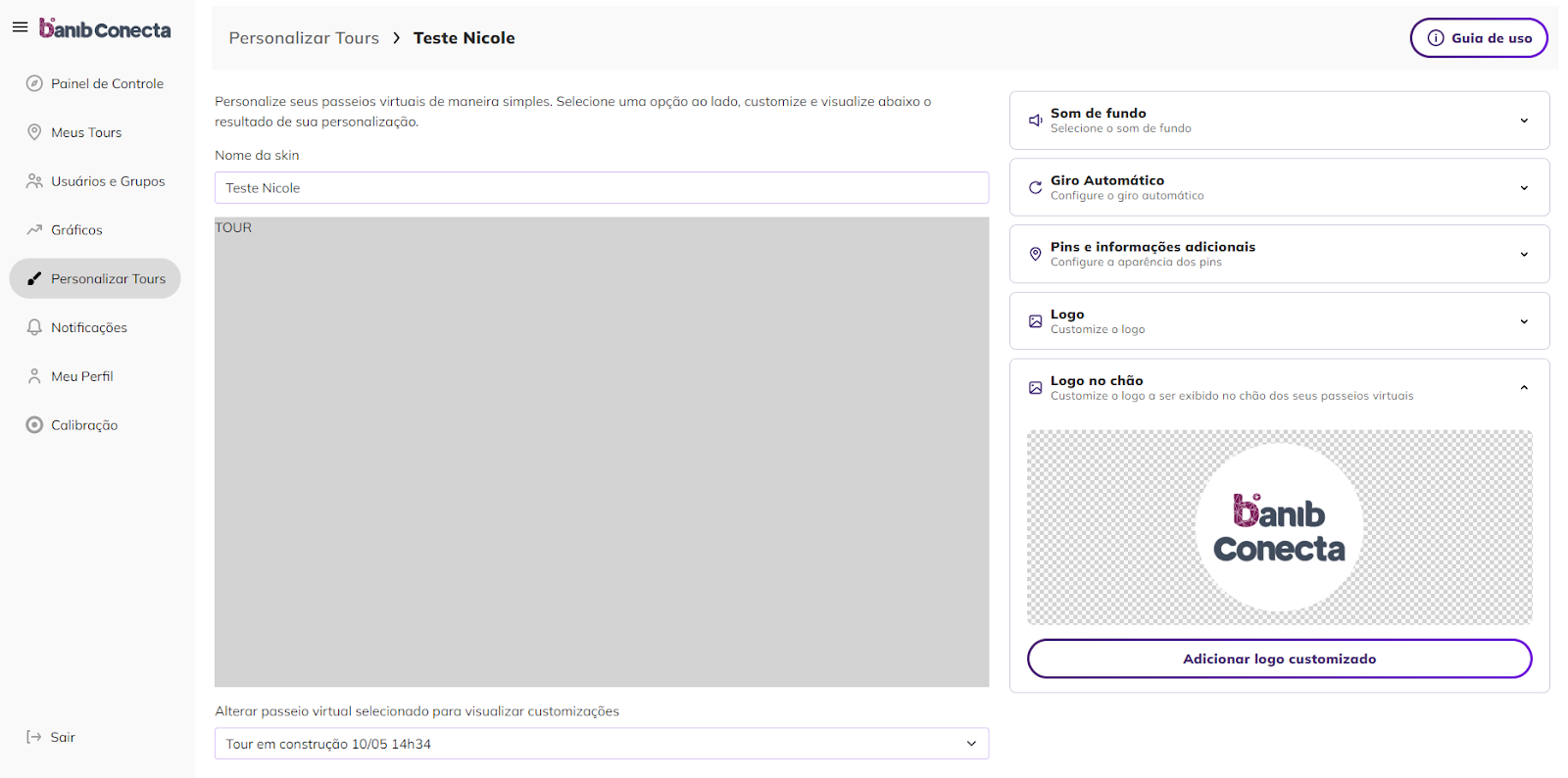Click the pin icon in Pins e informações
This screenshot has width=1568, height=778.
(x=1035, y=254)
